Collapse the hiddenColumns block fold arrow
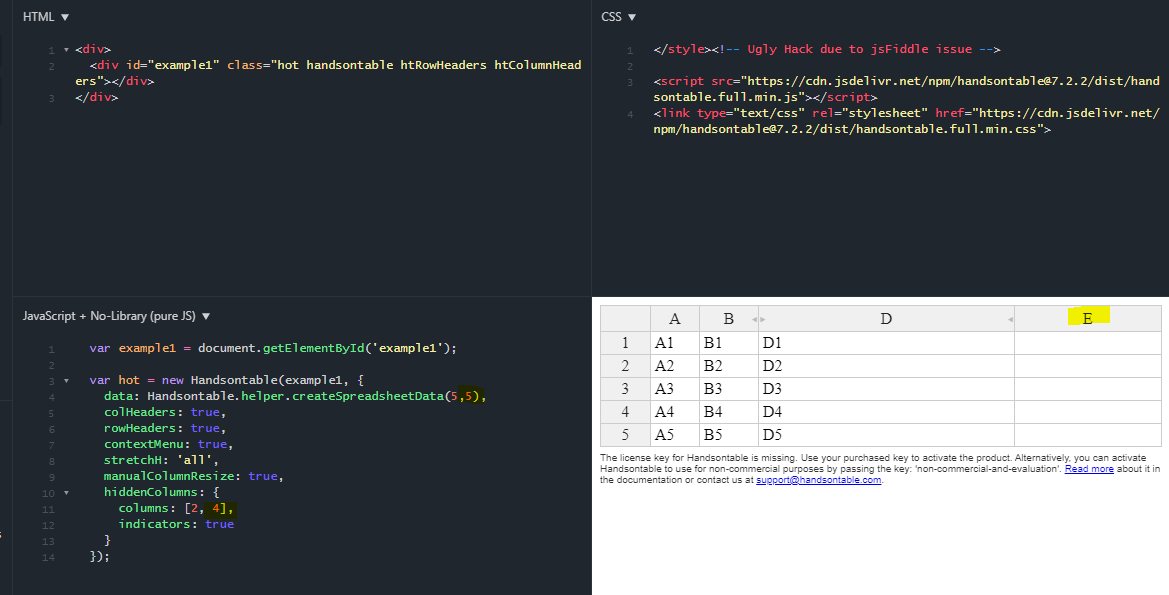The width and height of the screenshot is (1169, 595). pos(65,492)
